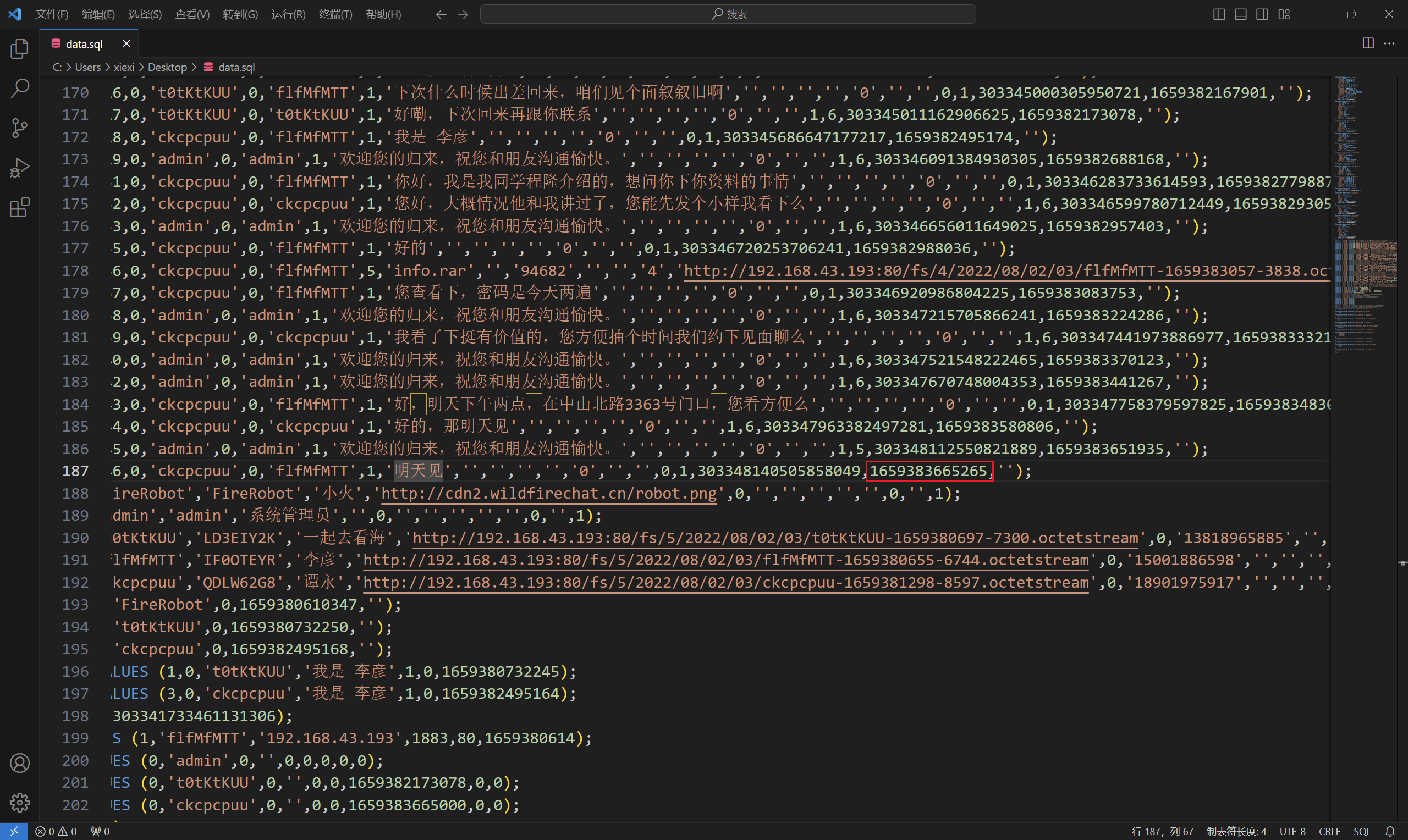Open remote window button in status bar
The image size is (1408, 840).
point(14,832)
